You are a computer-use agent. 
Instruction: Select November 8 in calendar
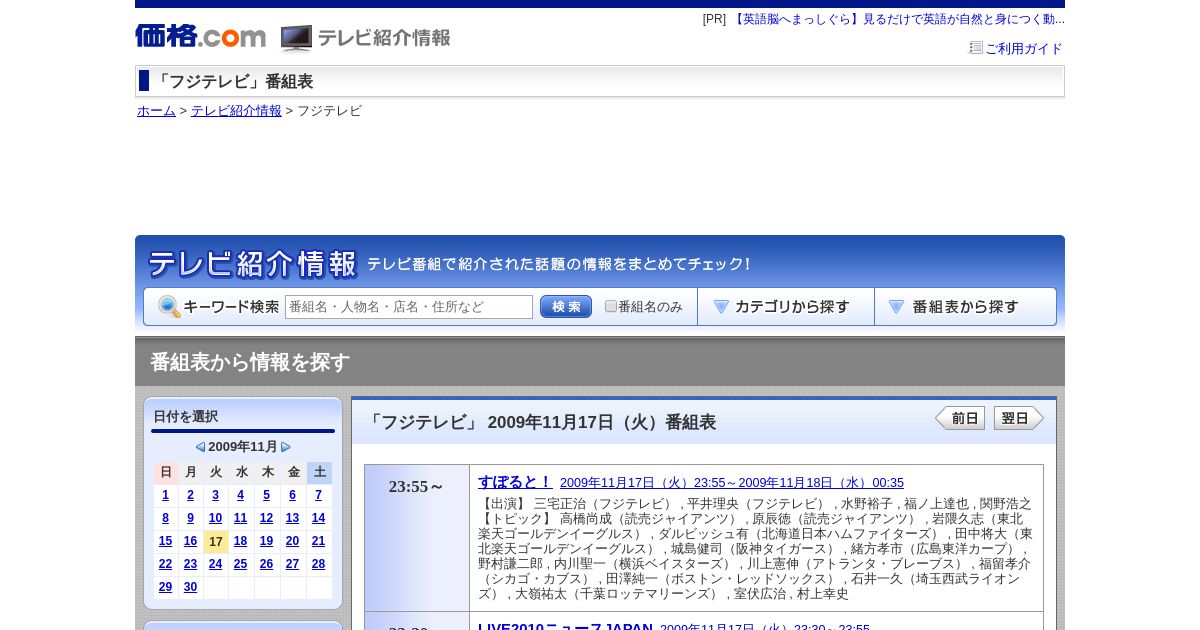pyautogui.click(x=165, y=518)
